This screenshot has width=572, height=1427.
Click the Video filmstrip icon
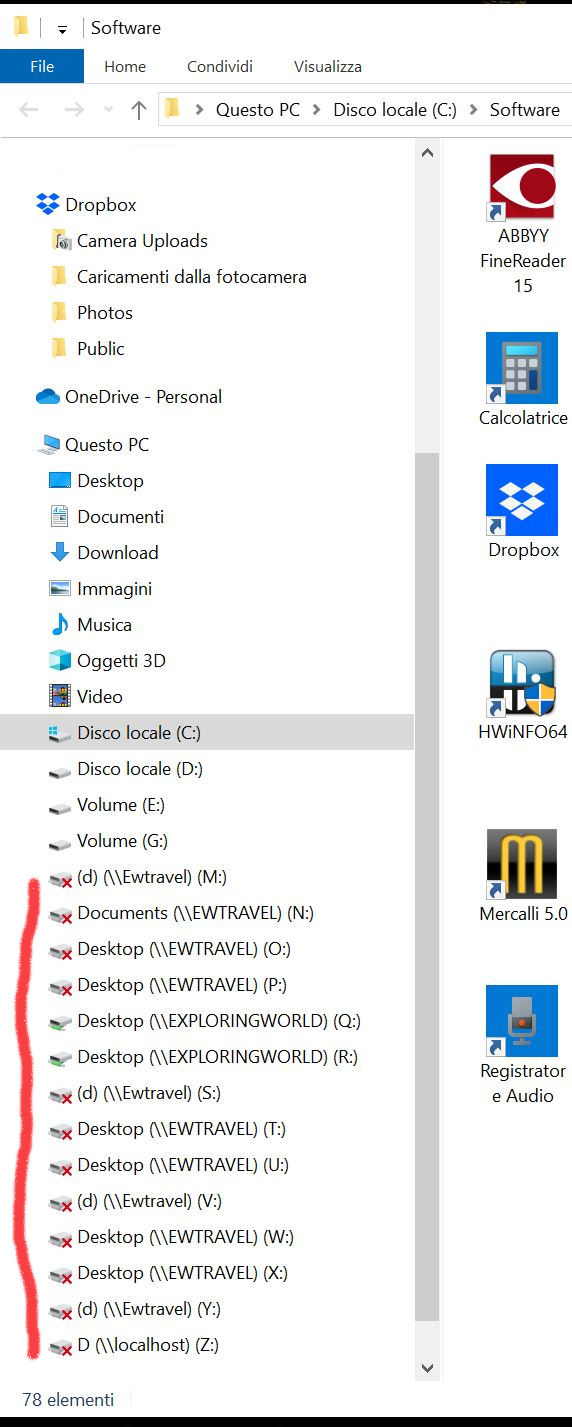click(x=60, y=697)
